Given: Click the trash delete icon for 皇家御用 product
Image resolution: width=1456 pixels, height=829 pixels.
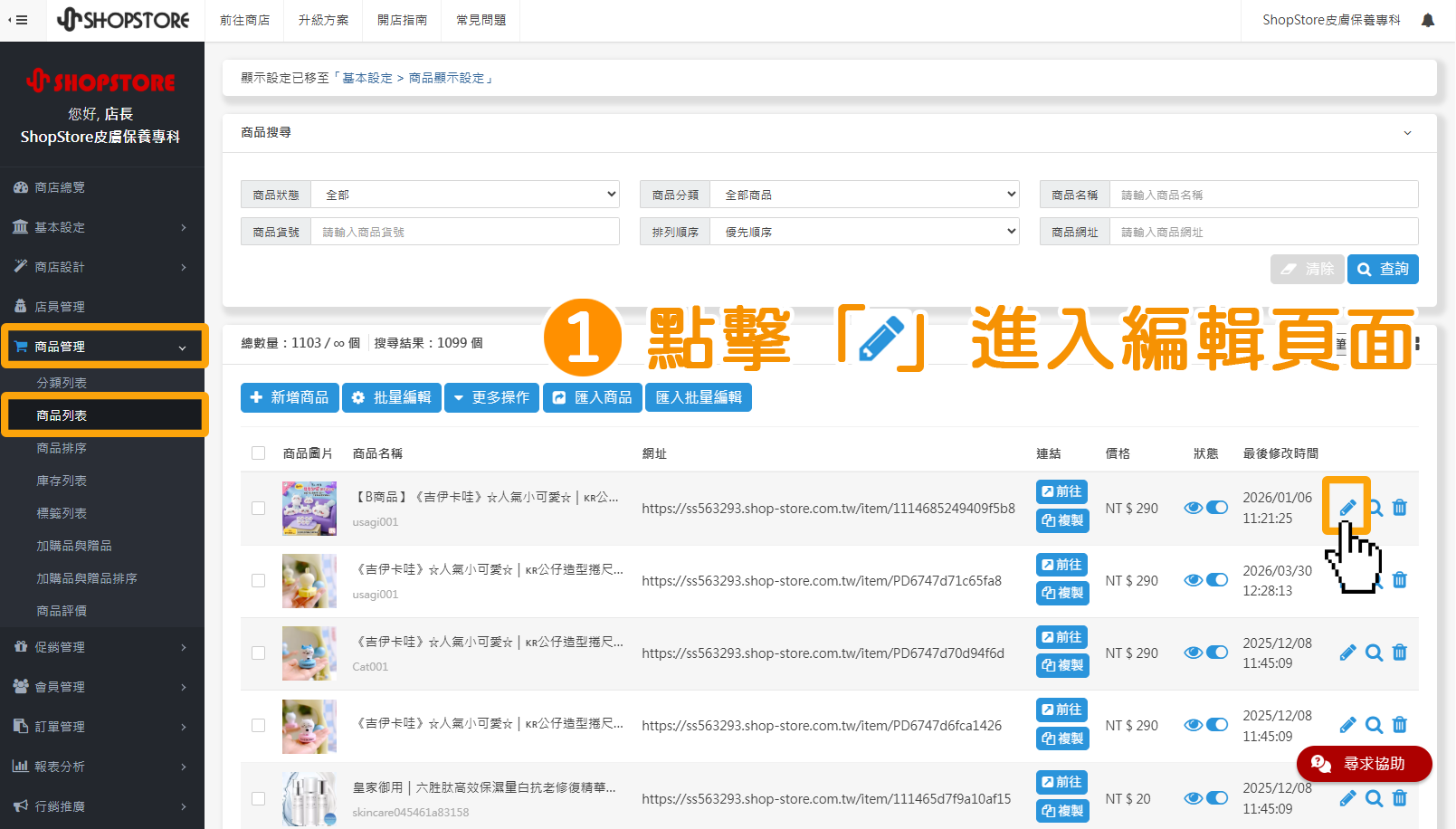Looking at the screenshot, I should point(1399,797).
